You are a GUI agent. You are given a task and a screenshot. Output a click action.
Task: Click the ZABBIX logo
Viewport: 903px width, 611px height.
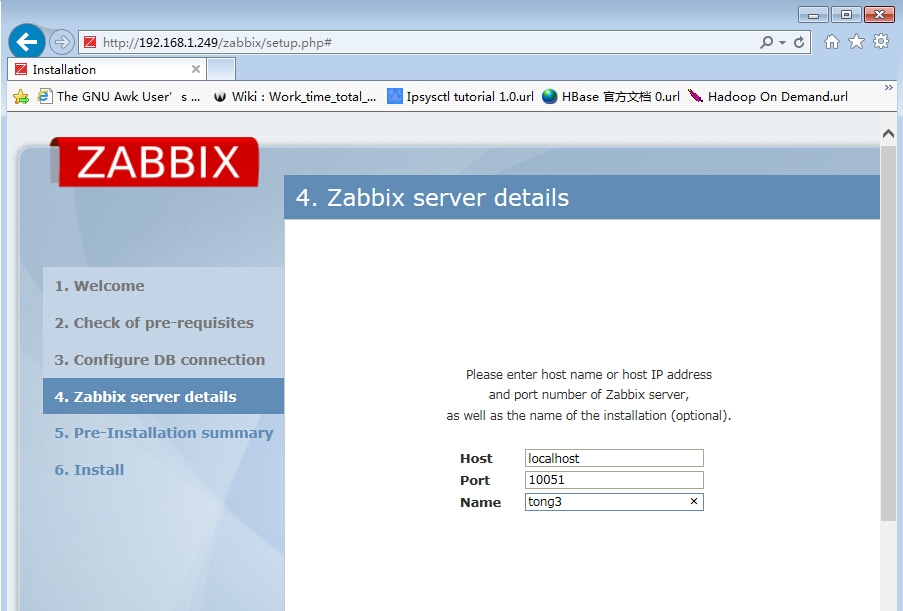click(x=155, y=162)
